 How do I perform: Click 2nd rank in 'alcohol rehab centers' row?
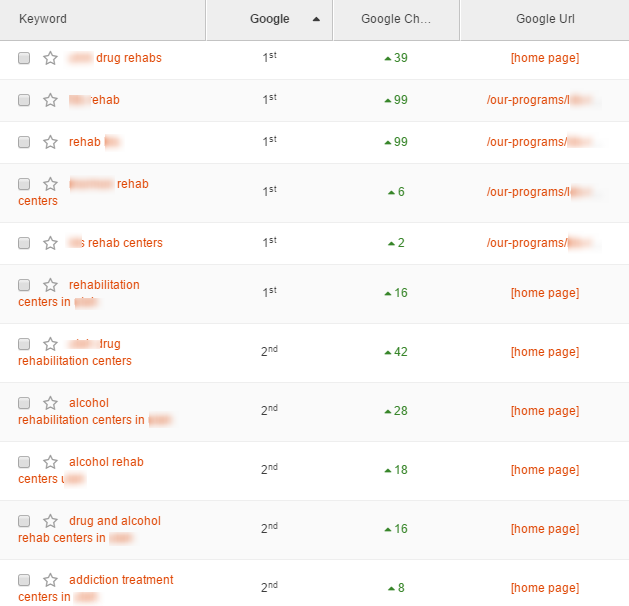pyautogui.click(x=269, y=469)
